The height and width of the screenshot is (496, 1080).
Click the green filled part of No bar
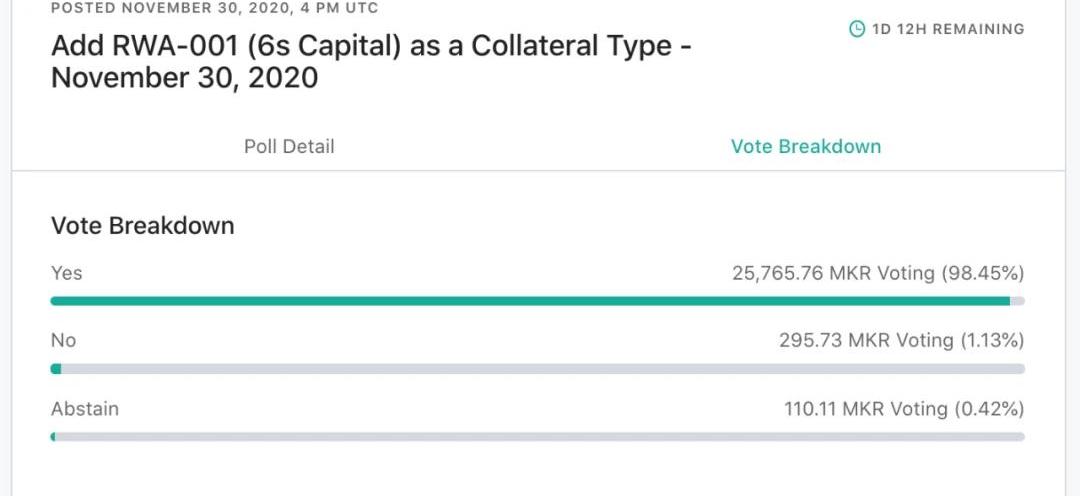coord(56,369)
